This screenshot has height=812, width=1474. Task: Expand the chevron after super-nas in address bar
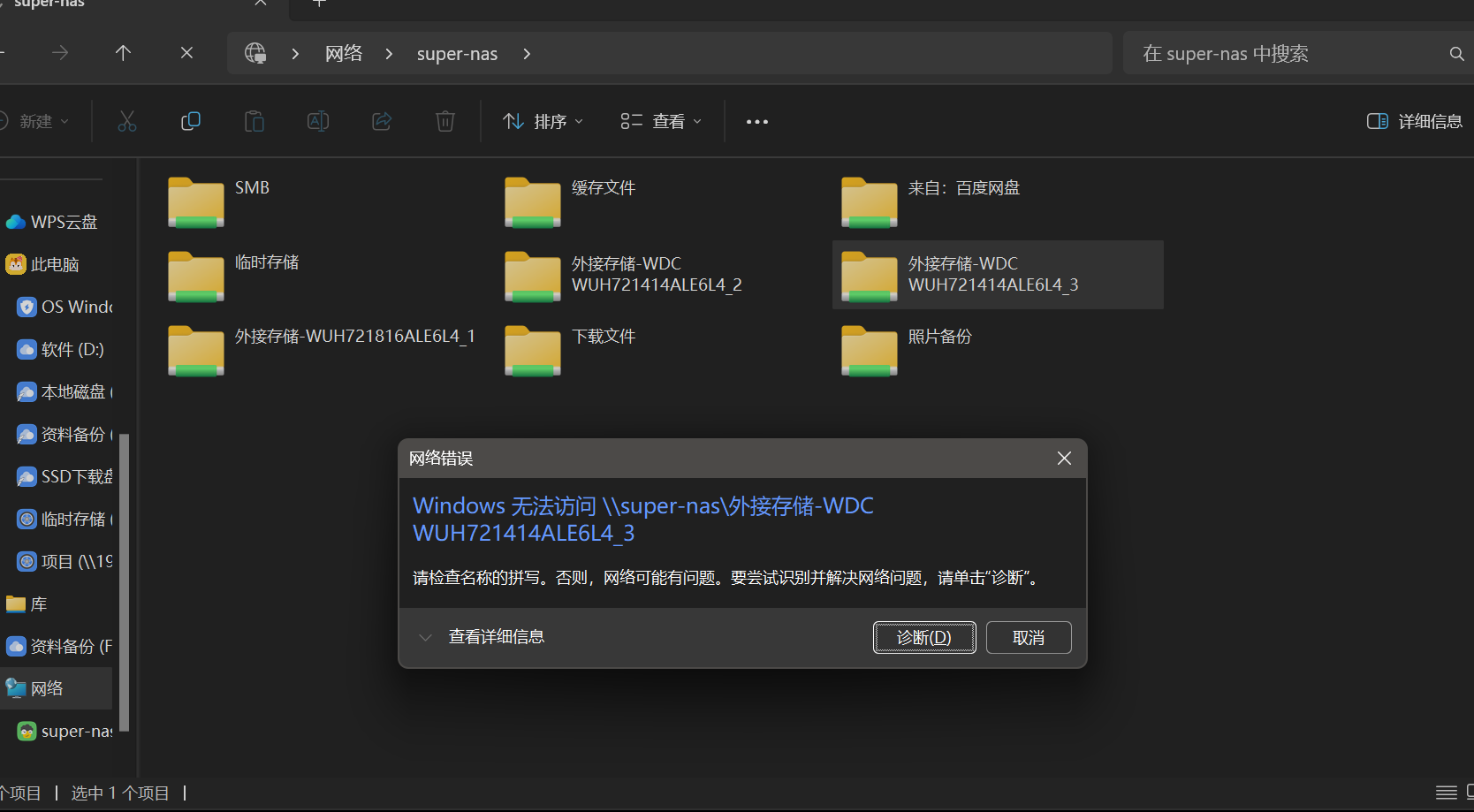(527, 54)
